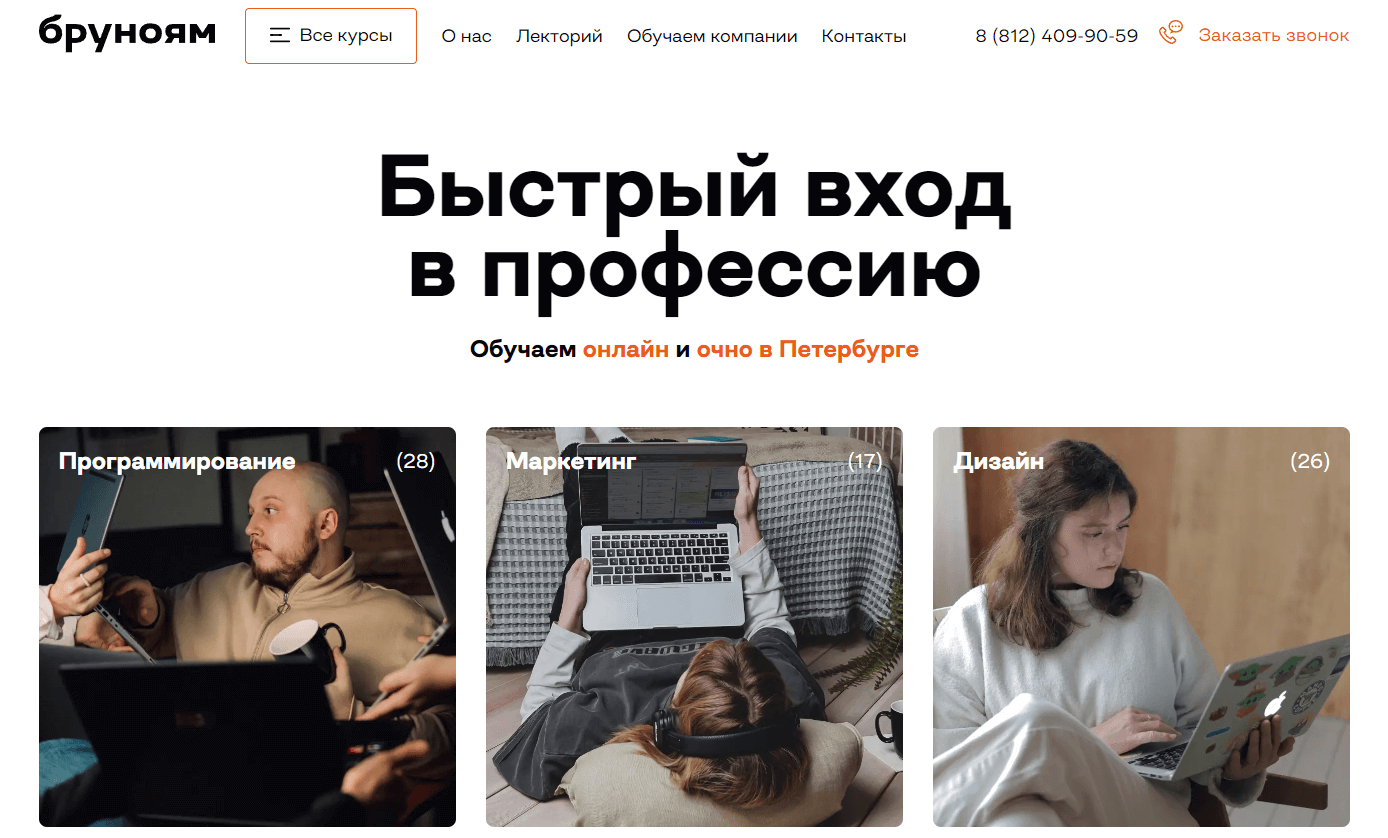
Task: Open Обучаем компании page
Action: pyautogui.click(x=712, y=36)
